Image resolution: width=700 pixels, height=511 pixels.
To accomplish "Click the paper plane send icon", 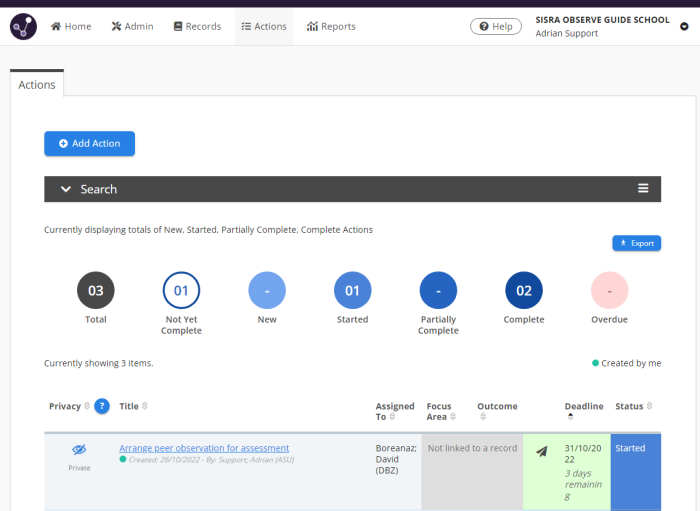I will pyautogui.click(x=541, y=451).
